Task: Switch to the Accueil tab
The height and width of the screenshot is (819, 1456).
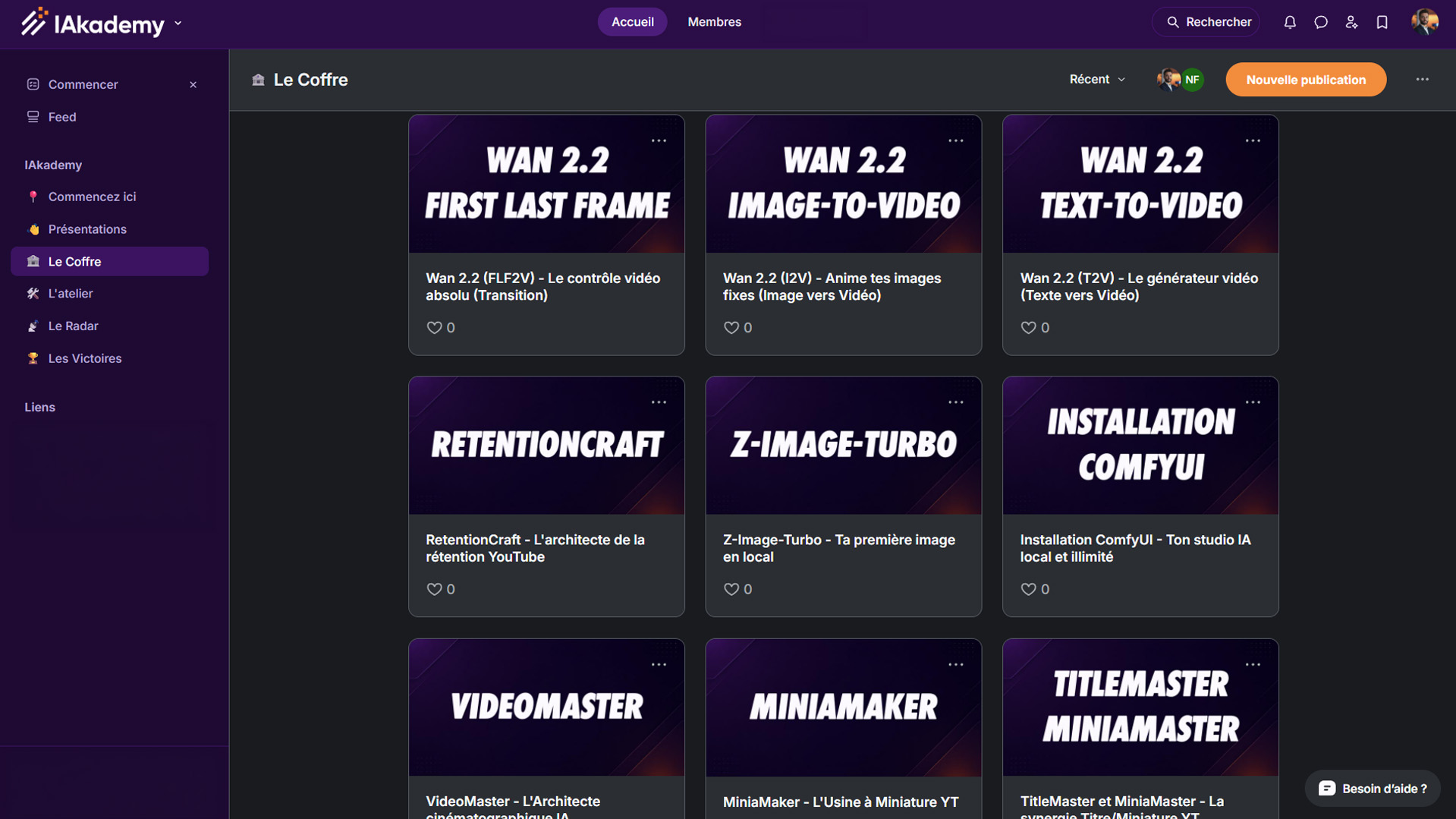Action: click(x=633, y=22)
